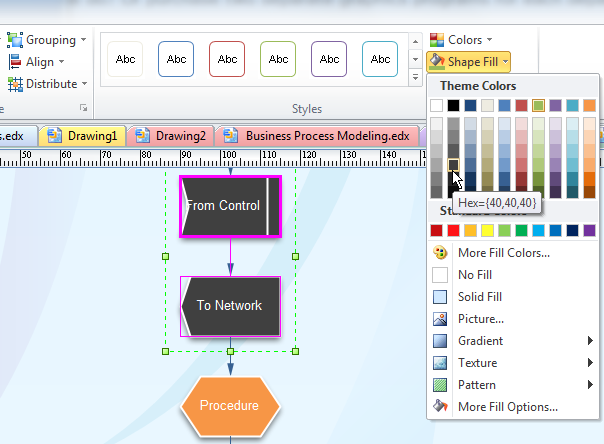The image size is (604, 444).
Task: Open More Fill Options
Action: [440, 407]
